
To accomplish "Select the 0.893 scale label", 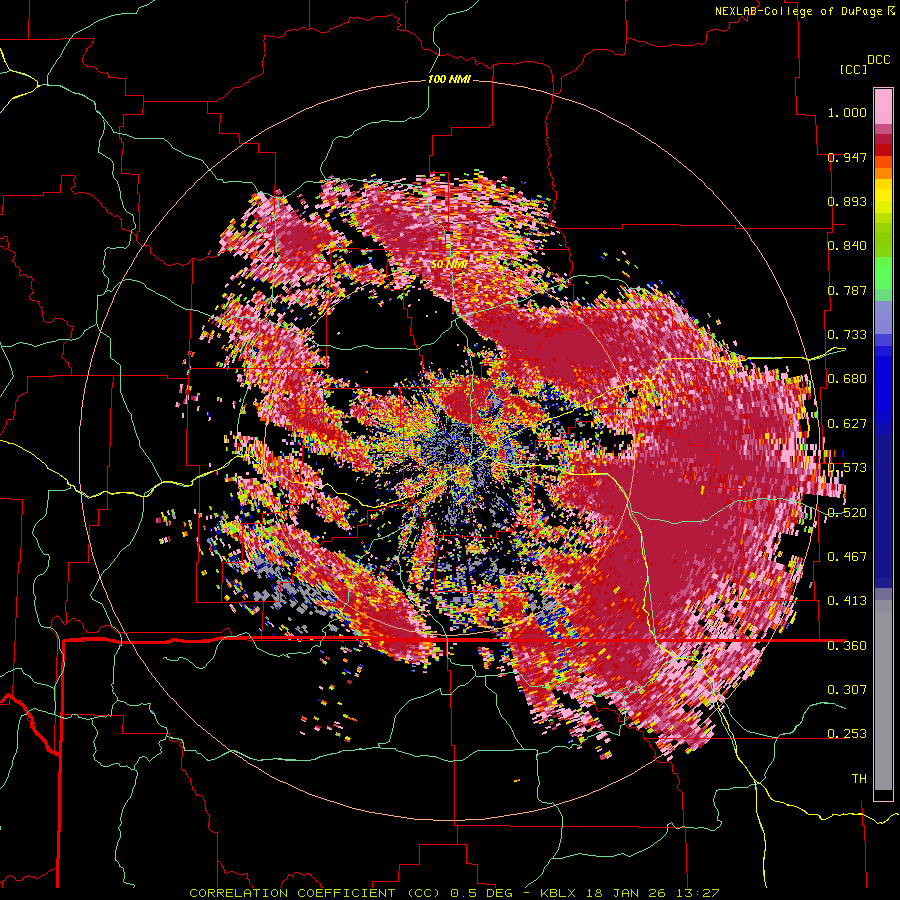I will pyautogui.click(x=847, y=201).
